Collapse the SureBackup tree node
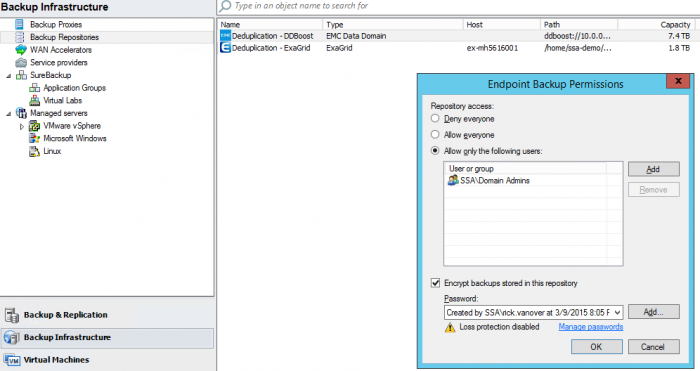This screenshot has width=700, height=371. (8, 76)
